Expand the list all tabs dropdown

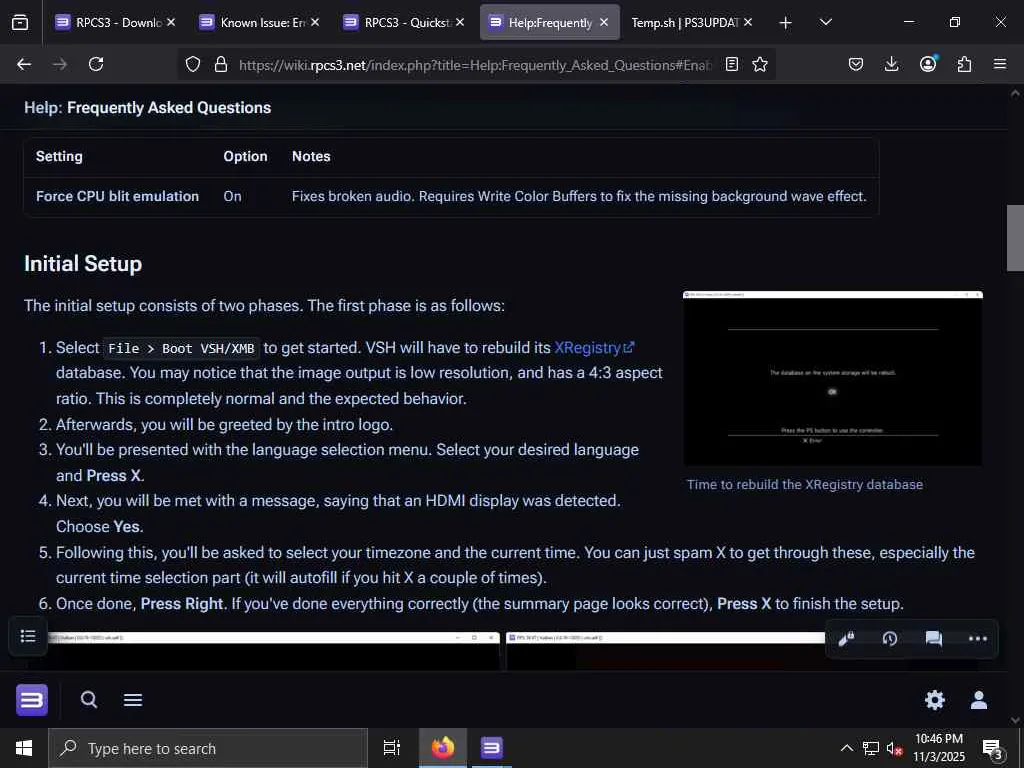825,22
